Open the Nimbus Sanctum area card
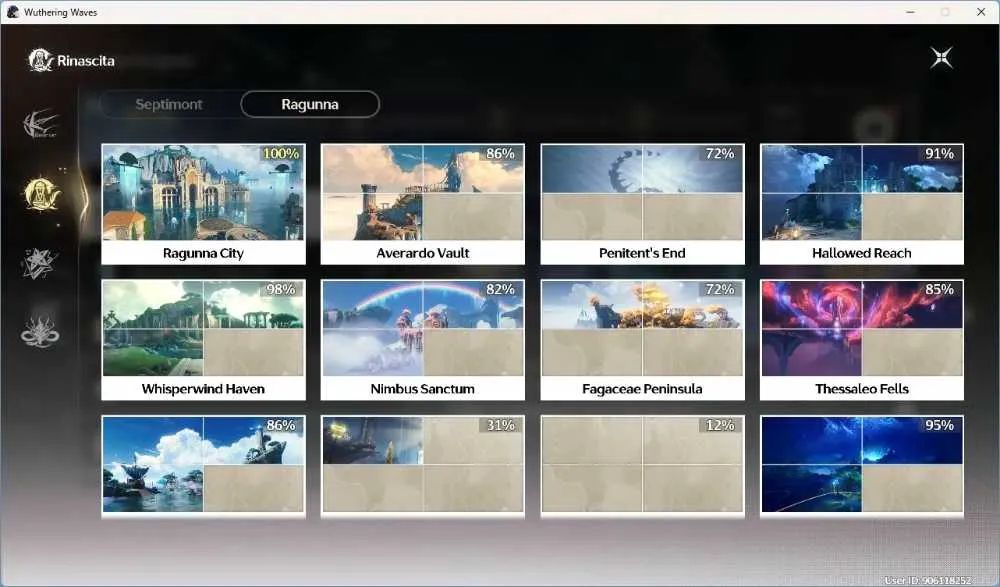This screenshot has width=1000, height=587. (x=423, y=340)
